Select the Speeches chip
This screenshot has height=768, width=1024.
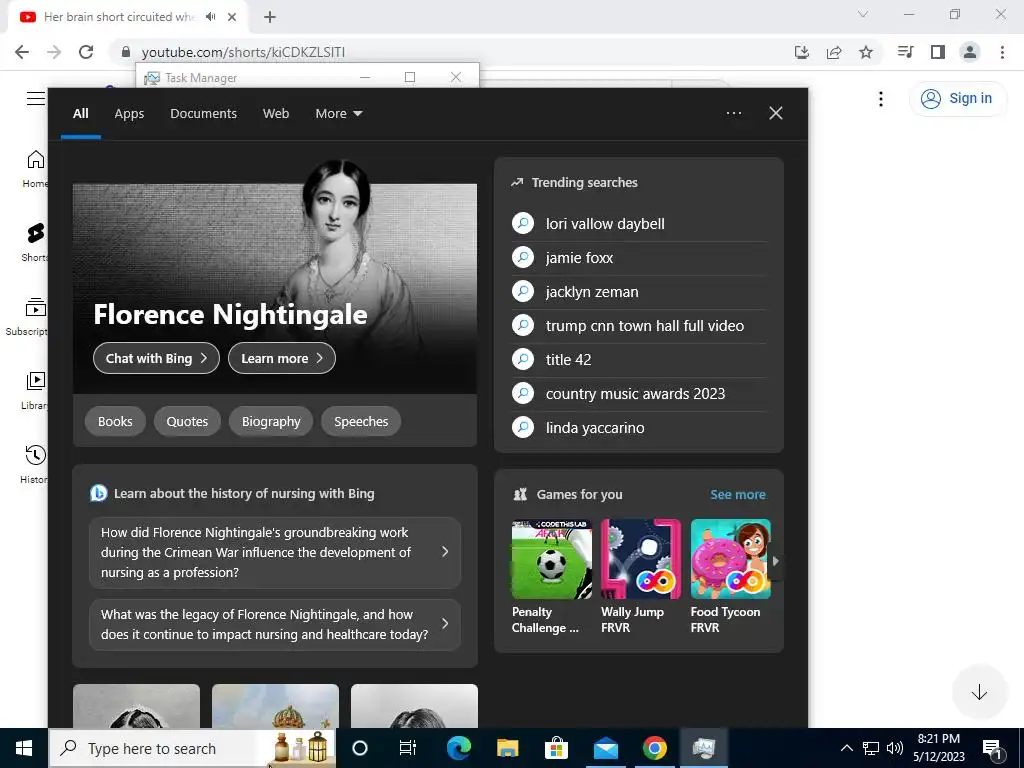tap(361, 421)
